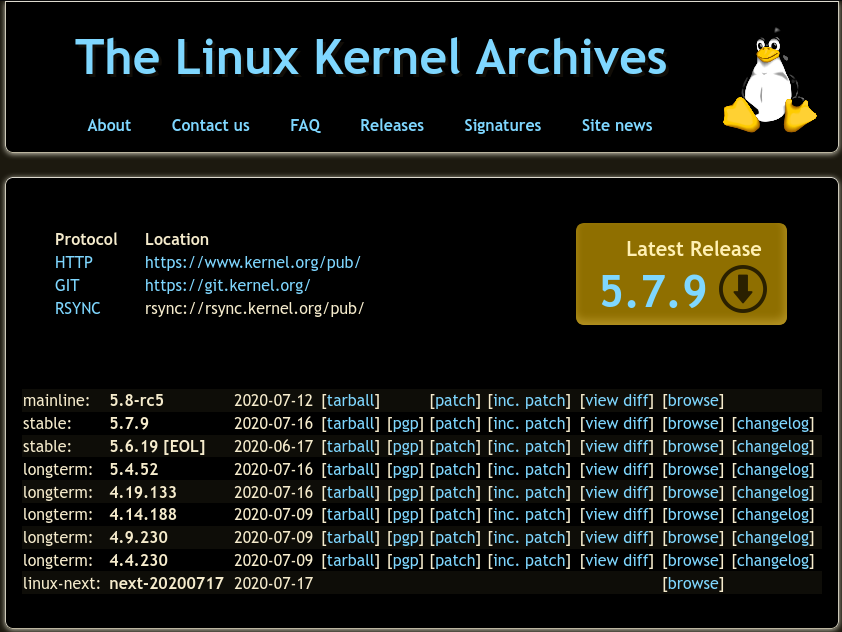Open the FAQ page
The image size is (842, 632).
[305, 125]
